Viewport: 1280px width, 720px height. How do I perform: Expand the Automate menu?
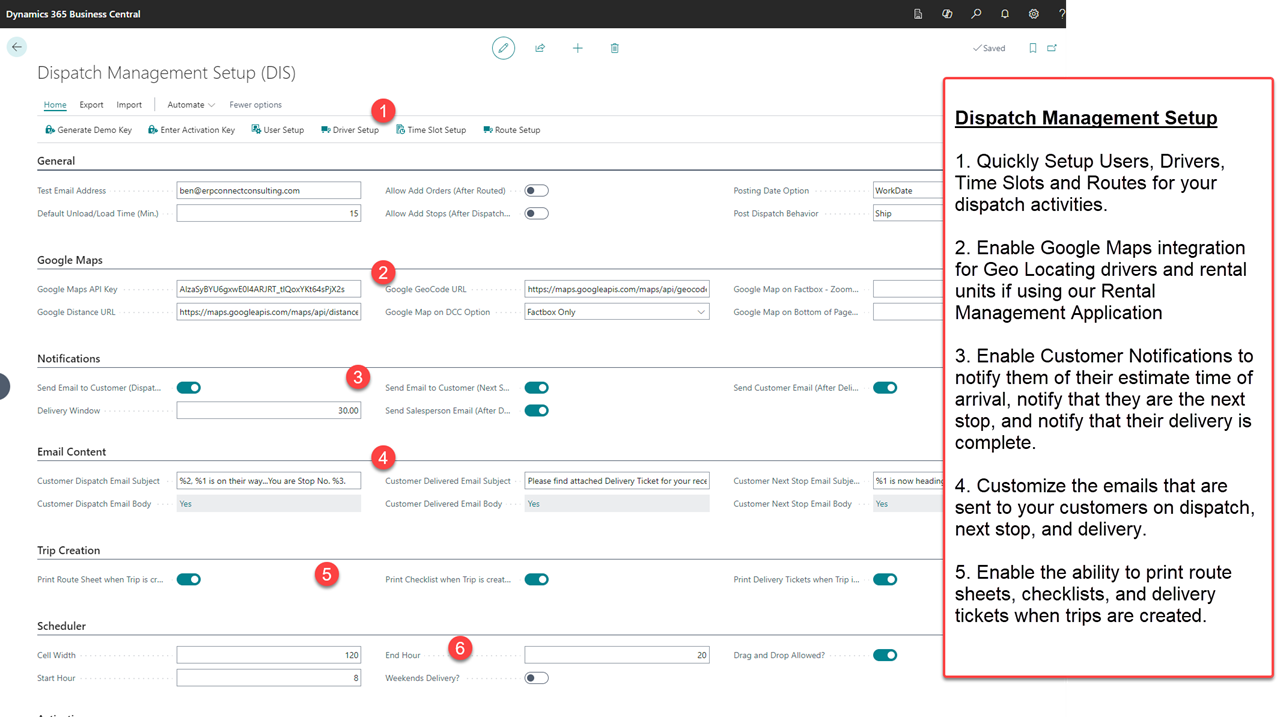coord(191,105)
